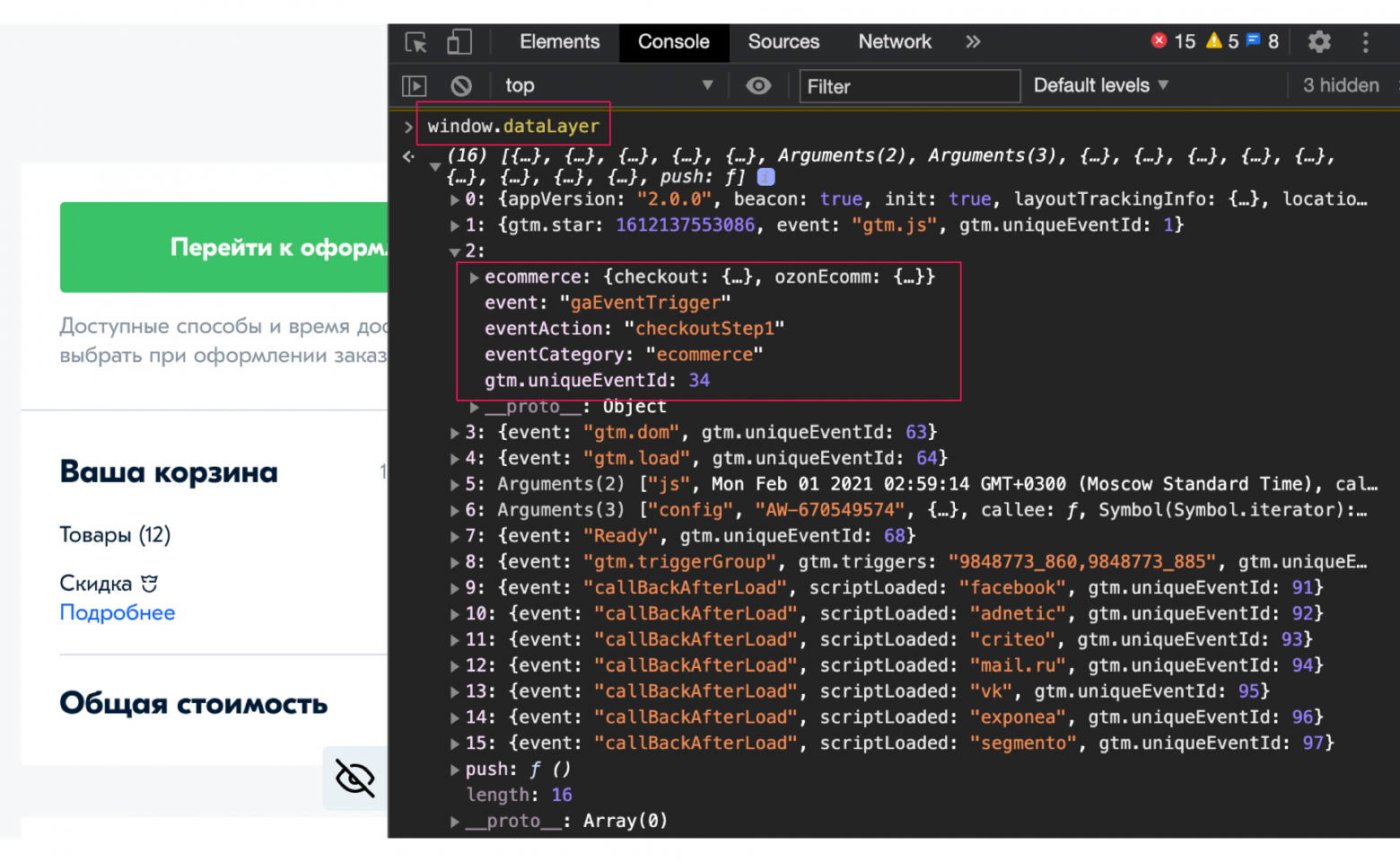
Task: Open the Sources tab
Action: [783, 42]
